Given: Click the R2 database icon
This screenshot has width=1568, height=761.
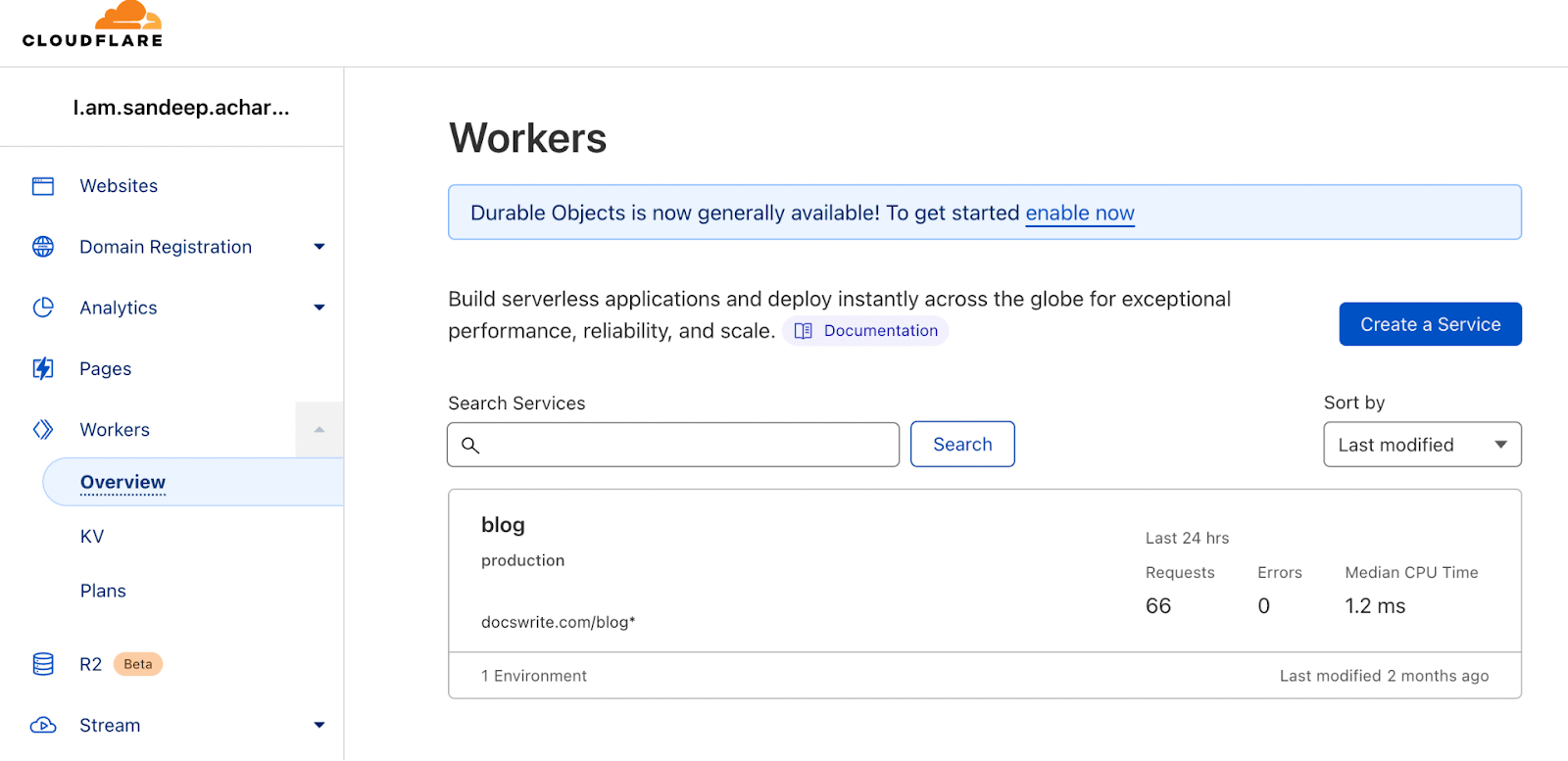Looking at the screenshot, I should coord(43,664).
